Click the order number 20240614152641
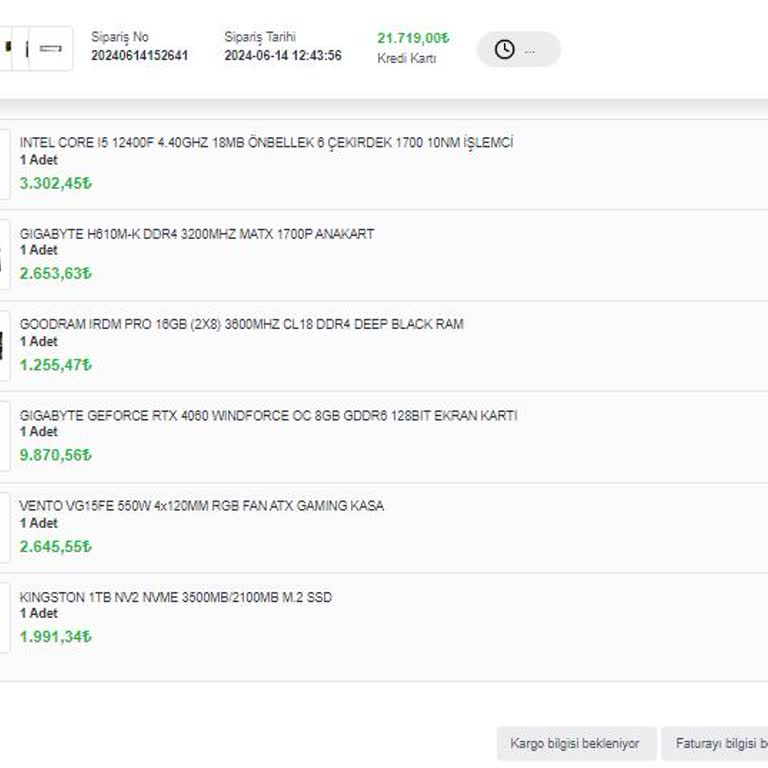This screenshot has height=768, width=768. tap(139, 56)
